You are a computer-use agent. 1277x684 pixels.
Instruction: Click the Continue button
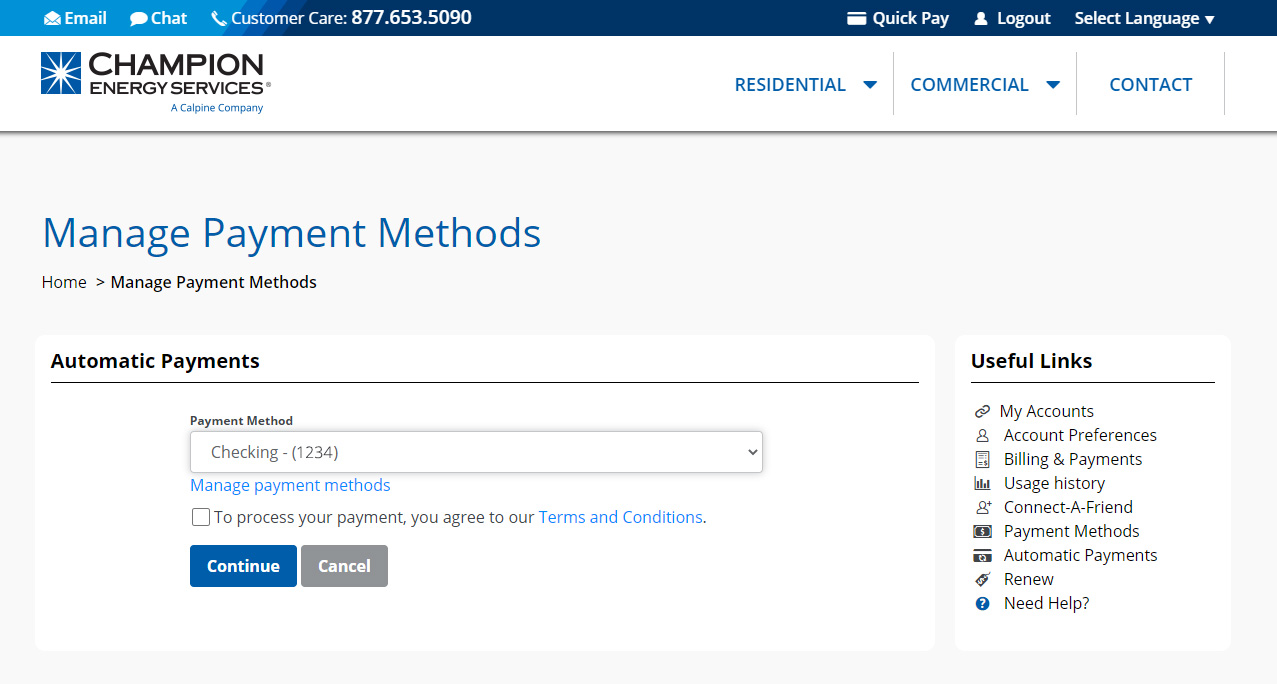coord(243,566)
